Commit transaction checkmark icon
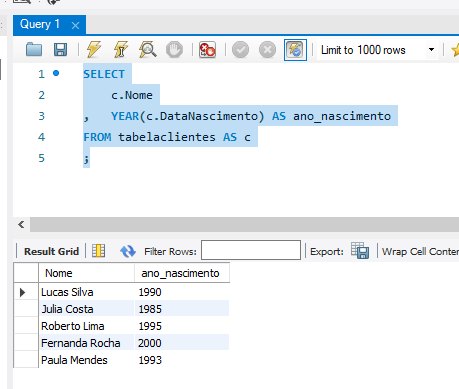Viewport: 459px width, 389px height. [x=240, y=50]
